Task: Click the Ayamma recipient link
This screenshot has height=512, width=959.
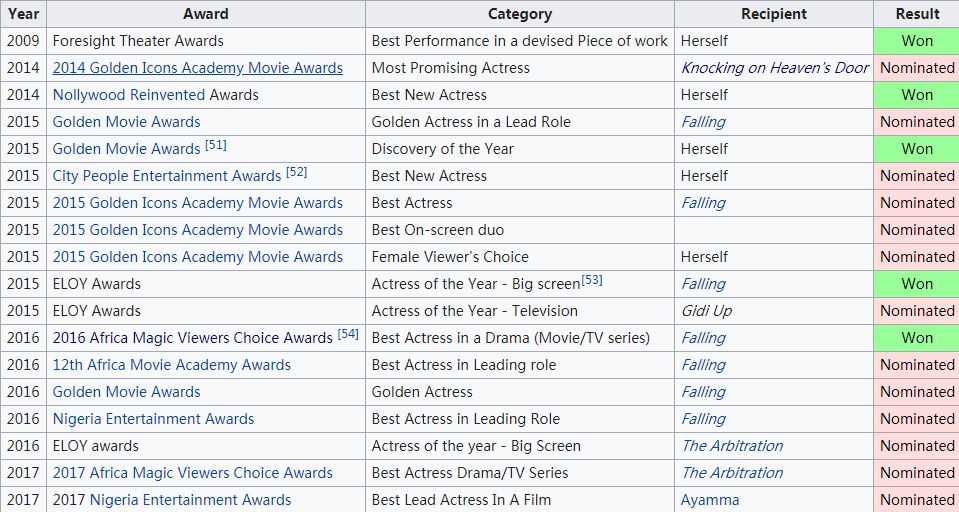Action: pyautogui.click(x=710, y=500)
